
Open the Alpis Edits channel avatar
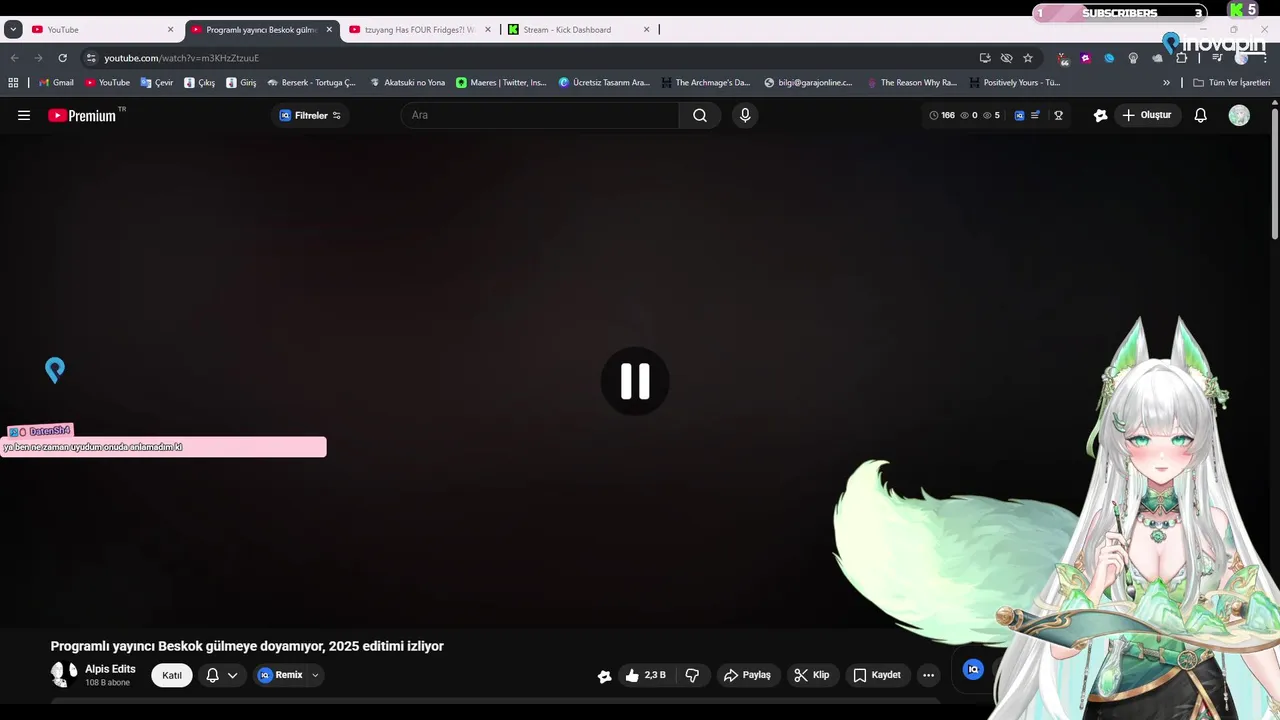[x=64, y=675]
